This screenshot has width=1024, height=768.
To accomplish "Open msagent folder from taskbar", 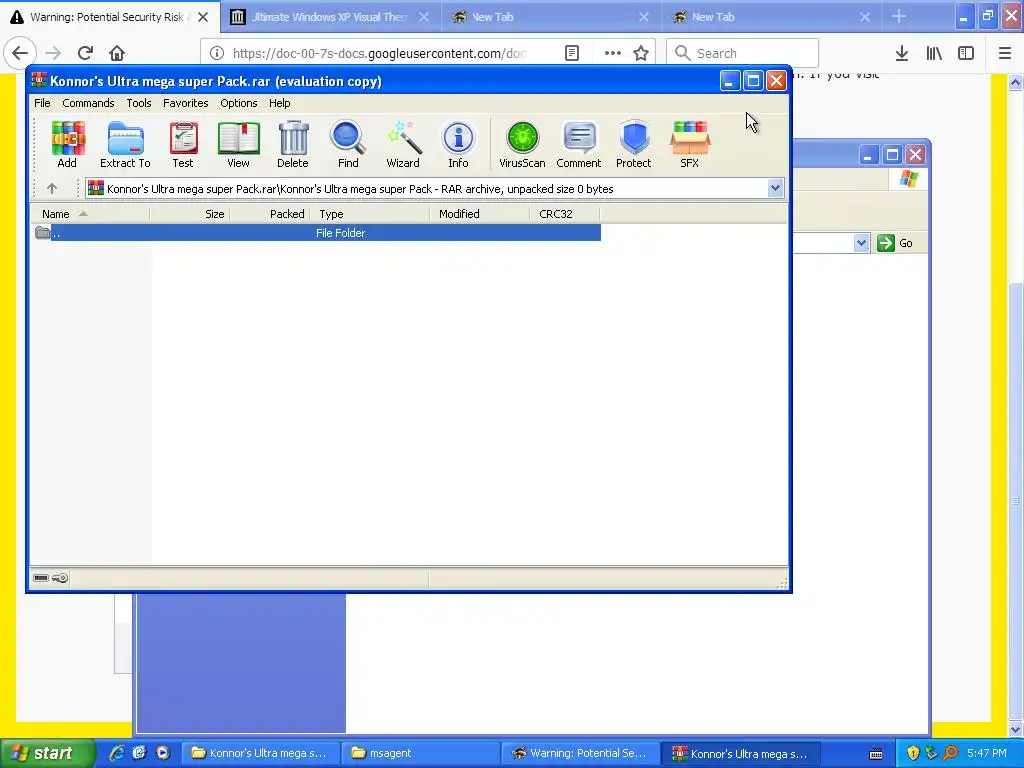I will tap(422, 754).
